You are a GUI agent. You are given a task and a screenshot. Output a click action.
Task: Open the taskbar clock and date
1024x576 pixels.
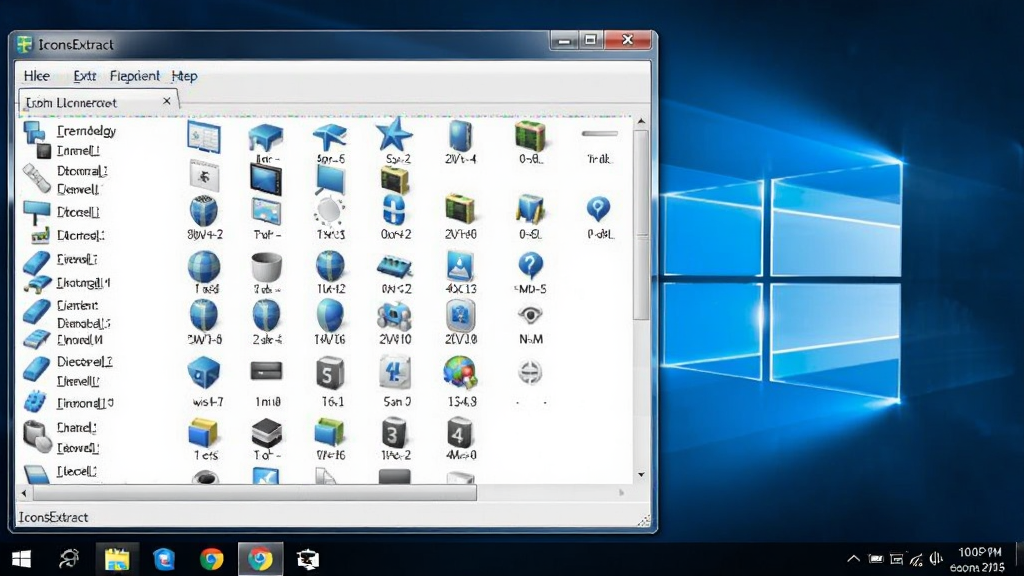978,560
